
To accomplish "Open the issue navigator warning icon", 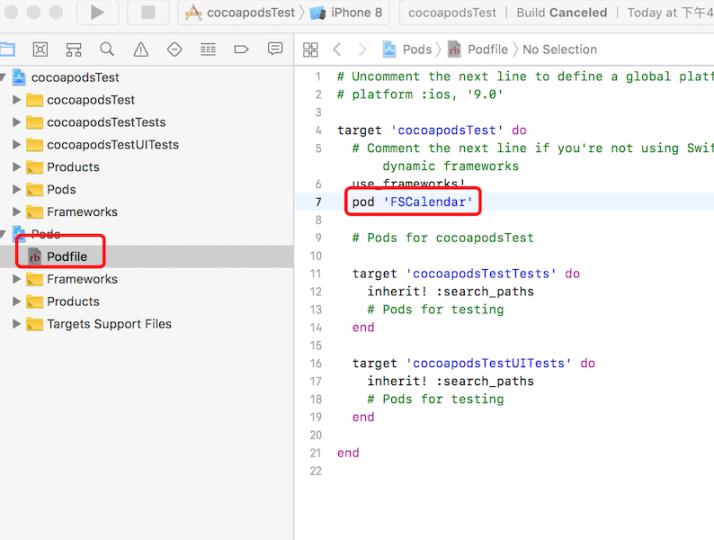I will [140, 49].
